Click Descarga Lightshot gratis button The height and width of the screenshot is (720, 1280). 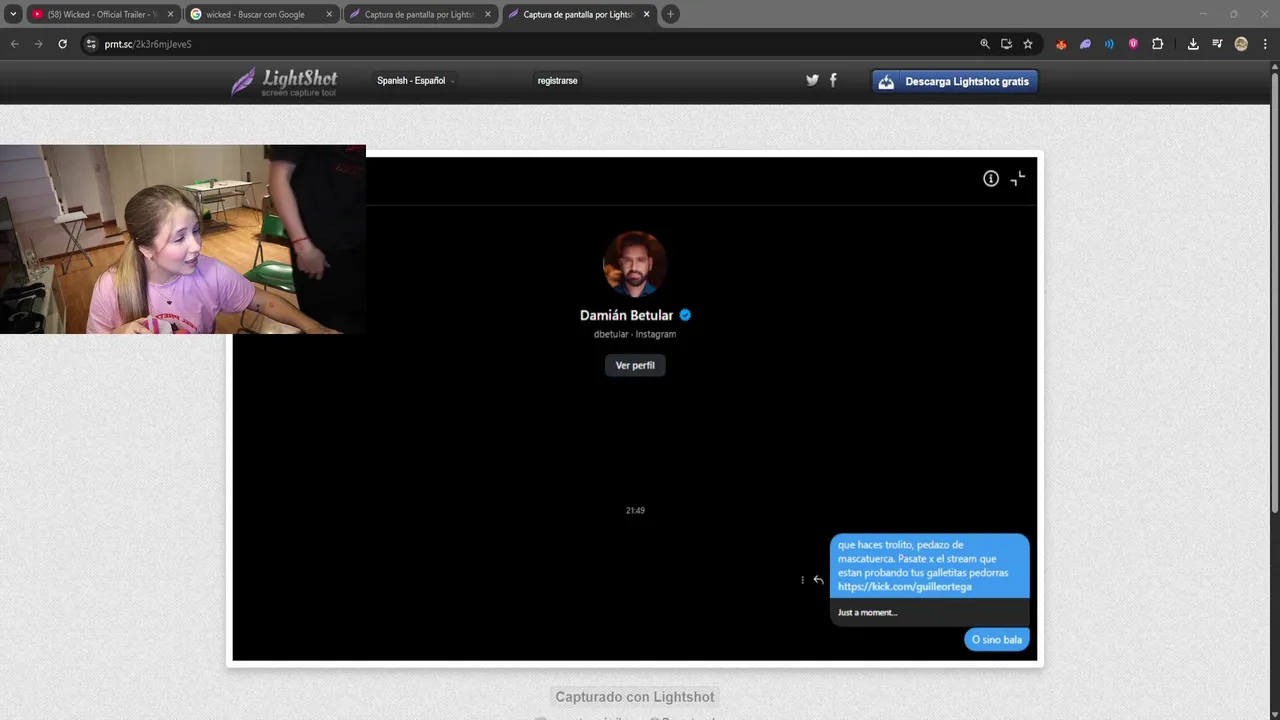[955, 81]
